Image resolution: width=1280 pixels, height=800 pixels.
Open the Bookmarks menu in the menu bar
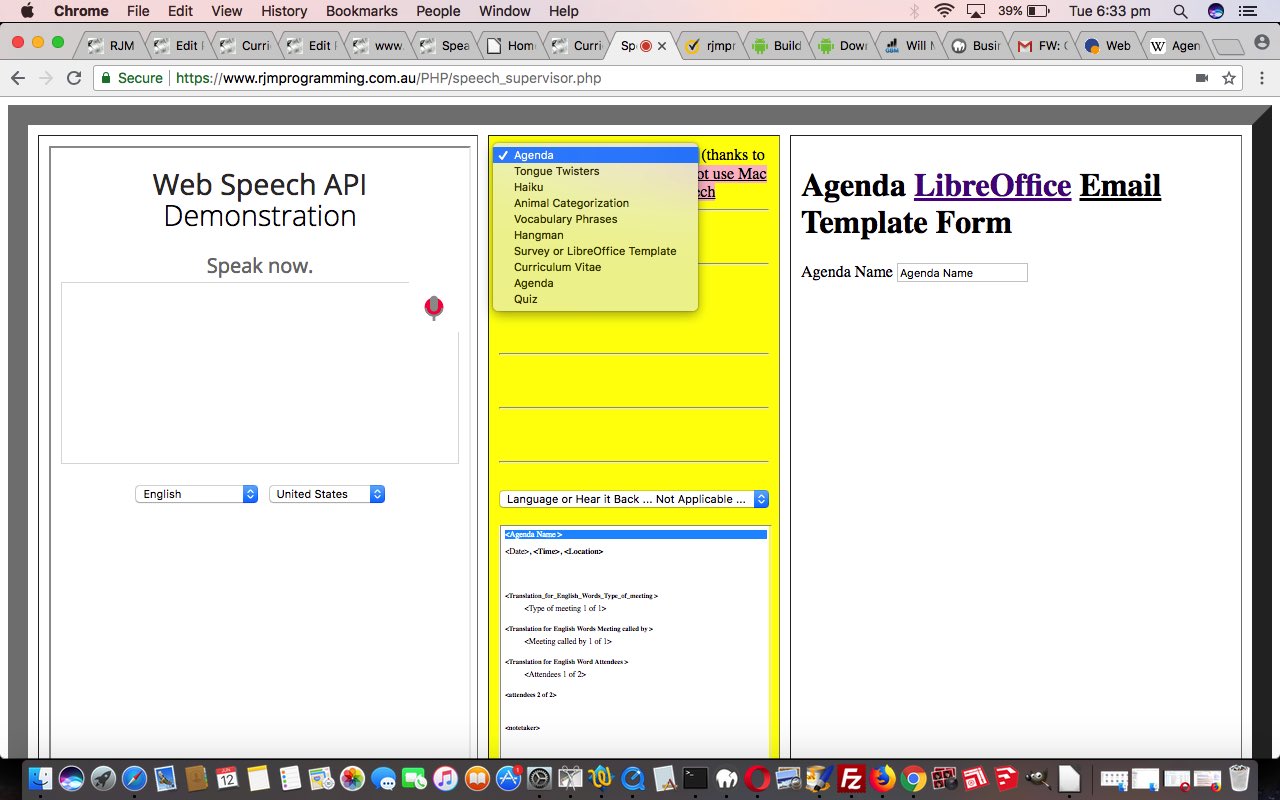tap(361, 11)
